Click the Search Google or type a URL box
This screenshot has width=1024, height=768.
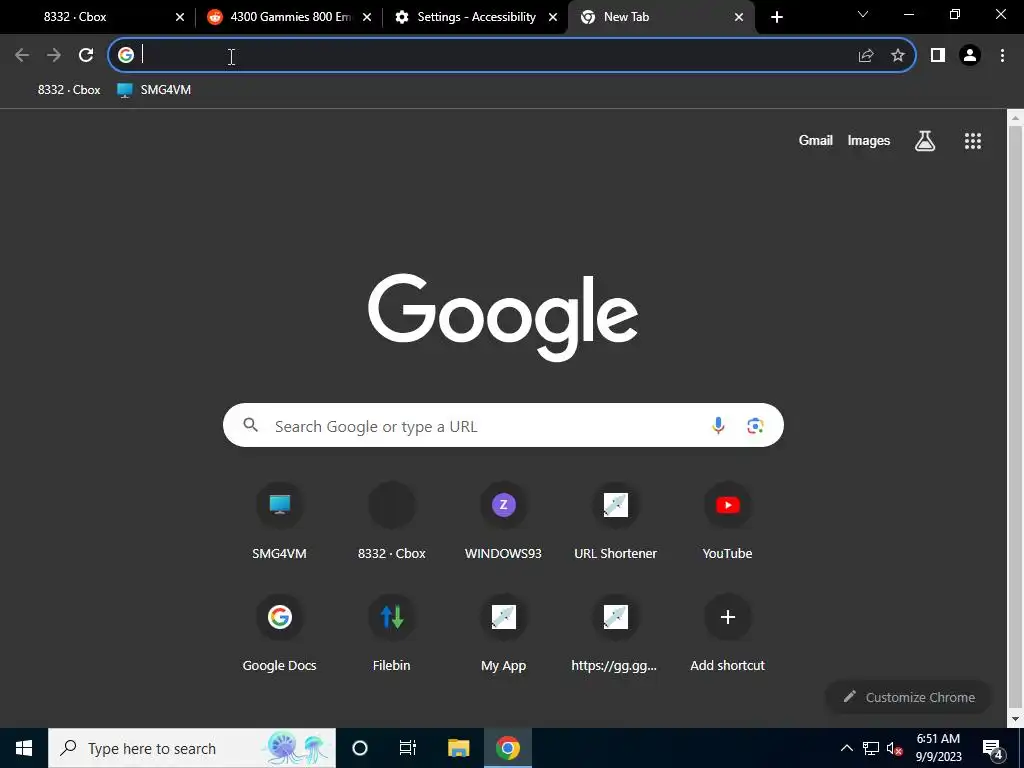(x=503, y=425)
